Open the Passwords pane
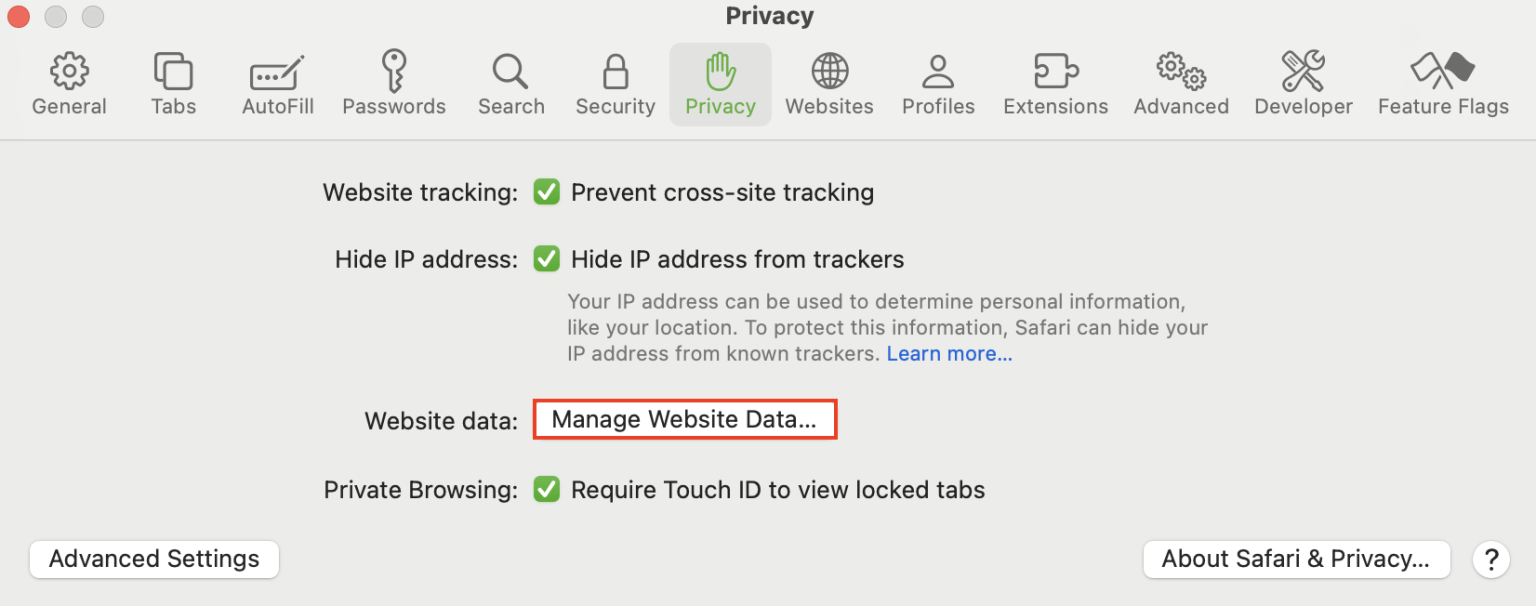 (x=394, y=83)
